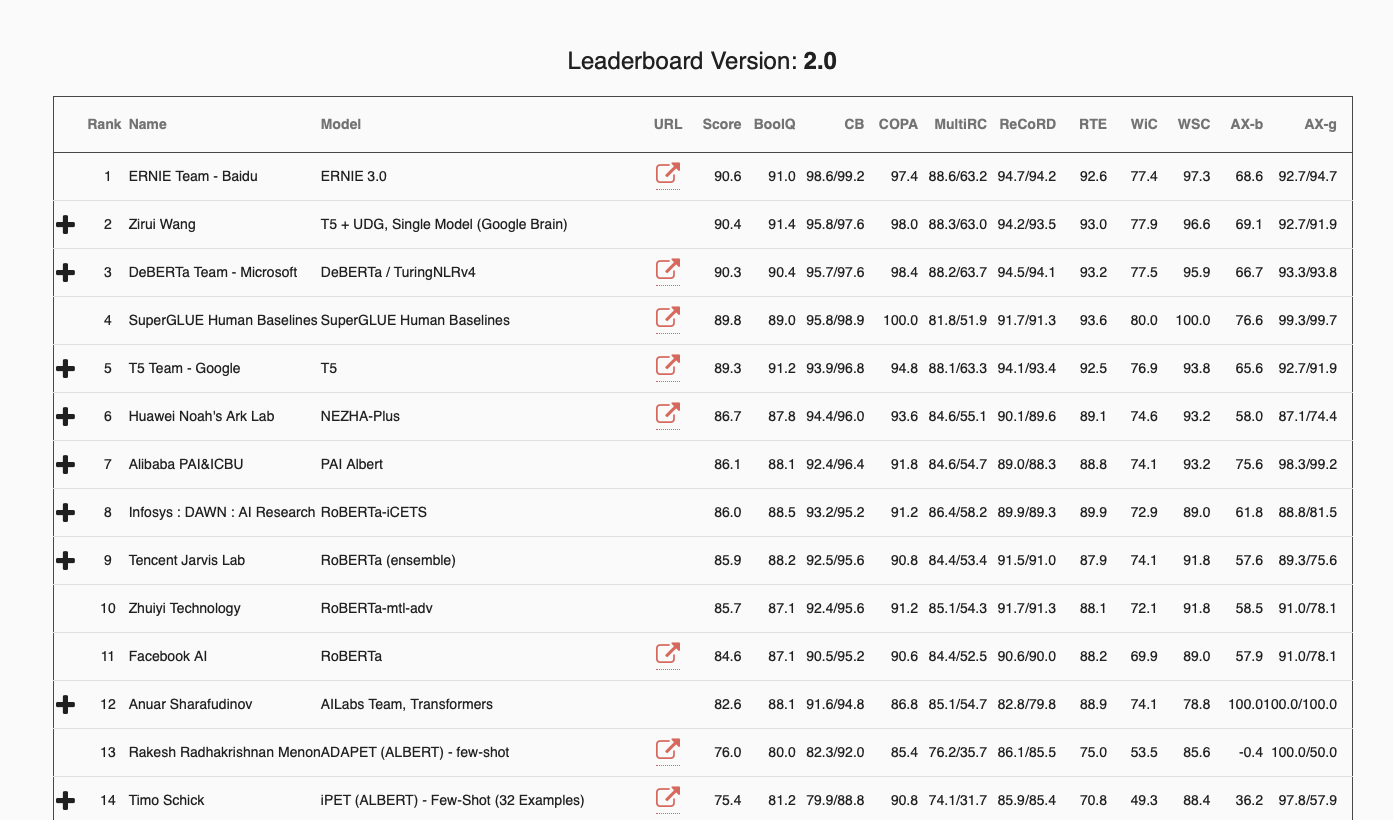Viewport: 1393px width, 820px height.
Task: Click the name "T5 Team - Google"
Action: tap(185, 368)
